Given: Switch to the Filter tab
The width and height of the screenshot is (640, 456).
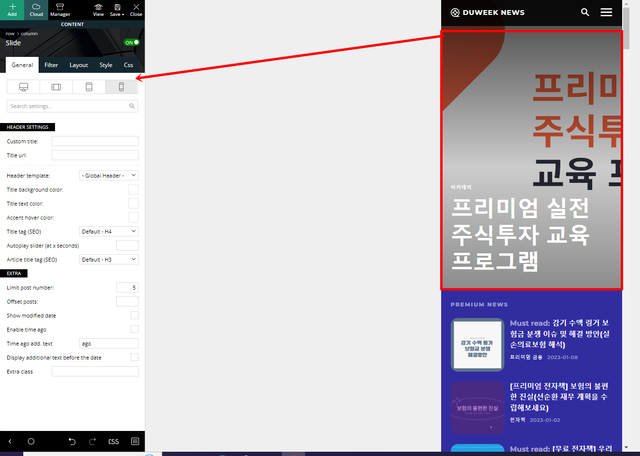Looking at the screenshot, I should (51, 65).
